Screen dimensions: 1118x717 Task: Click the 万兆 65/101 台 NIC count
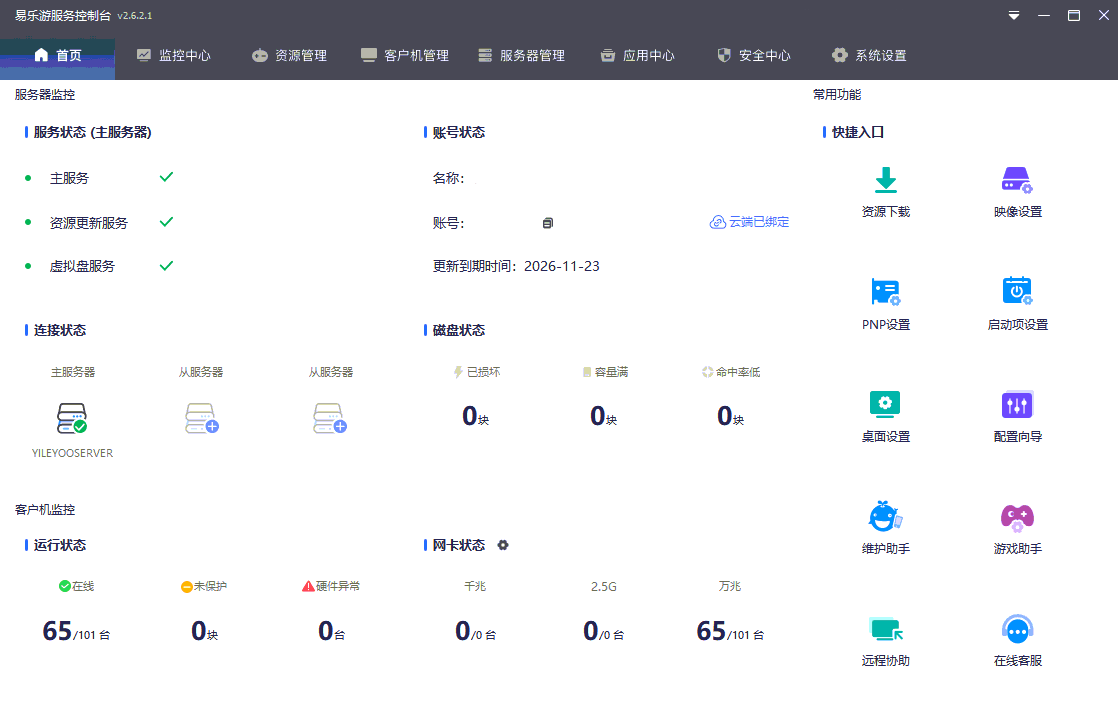(x=730, y=631)
